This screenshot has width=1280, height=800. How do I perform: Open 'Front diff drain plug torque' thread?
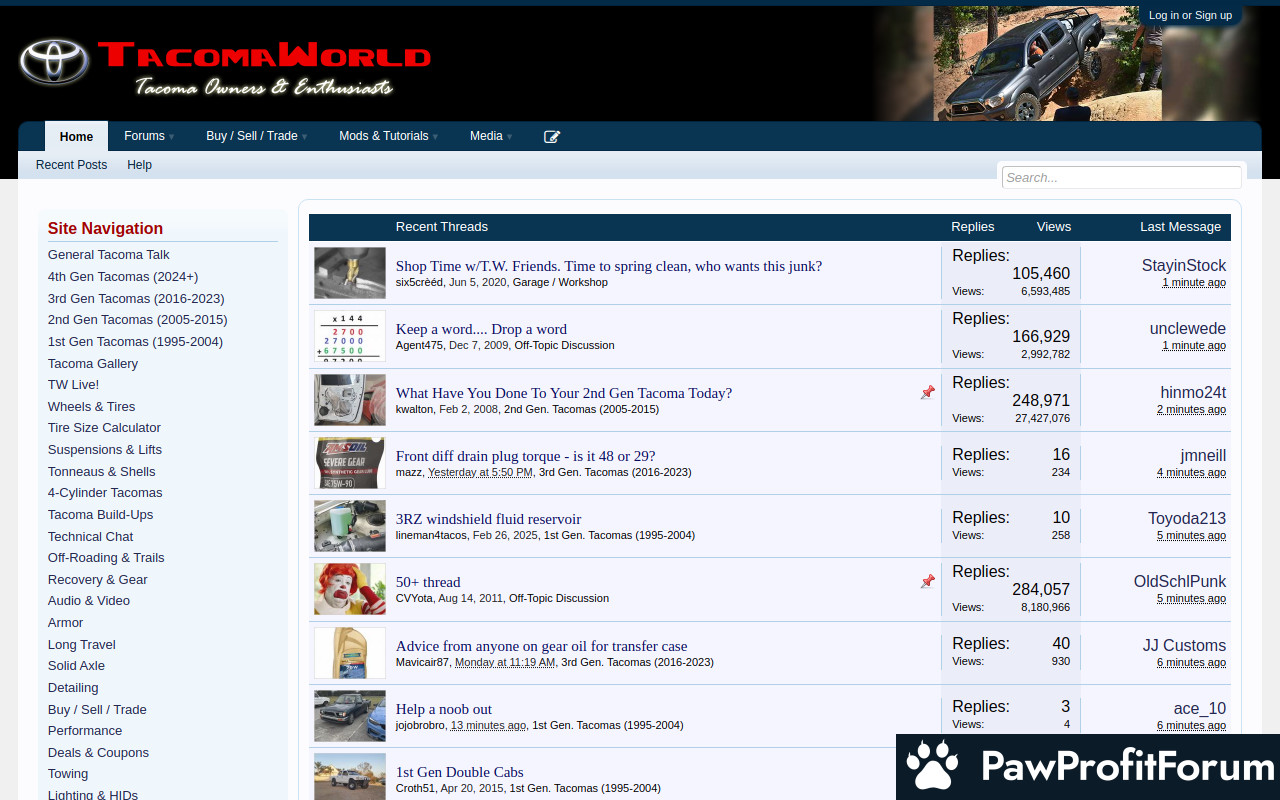click(526, 456)
